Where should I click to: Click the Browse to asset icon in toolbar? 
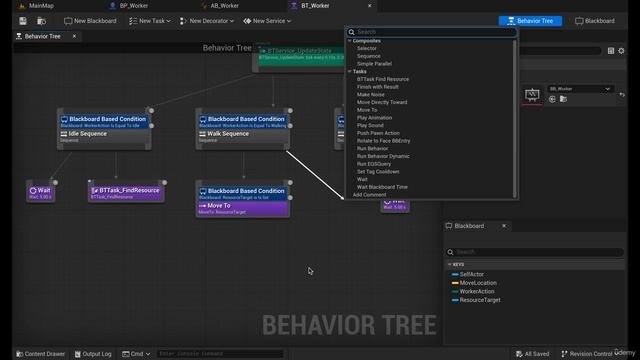coord(41,21)
